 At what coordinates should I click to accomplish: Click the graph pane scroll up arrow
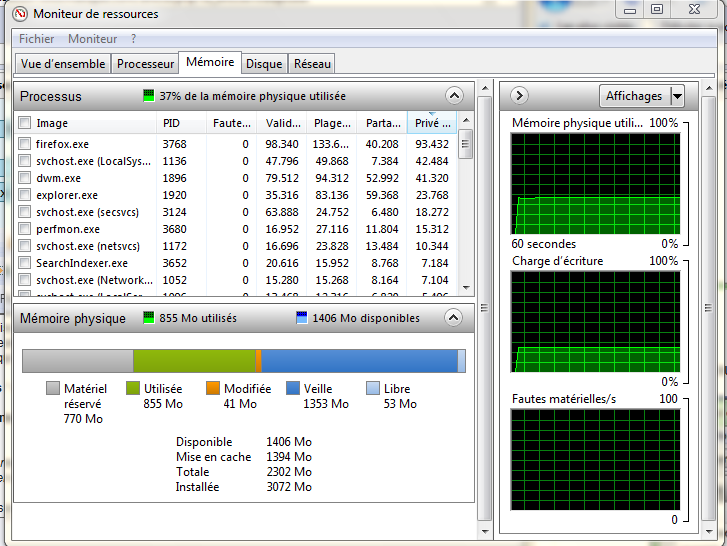tap(708, 88)
